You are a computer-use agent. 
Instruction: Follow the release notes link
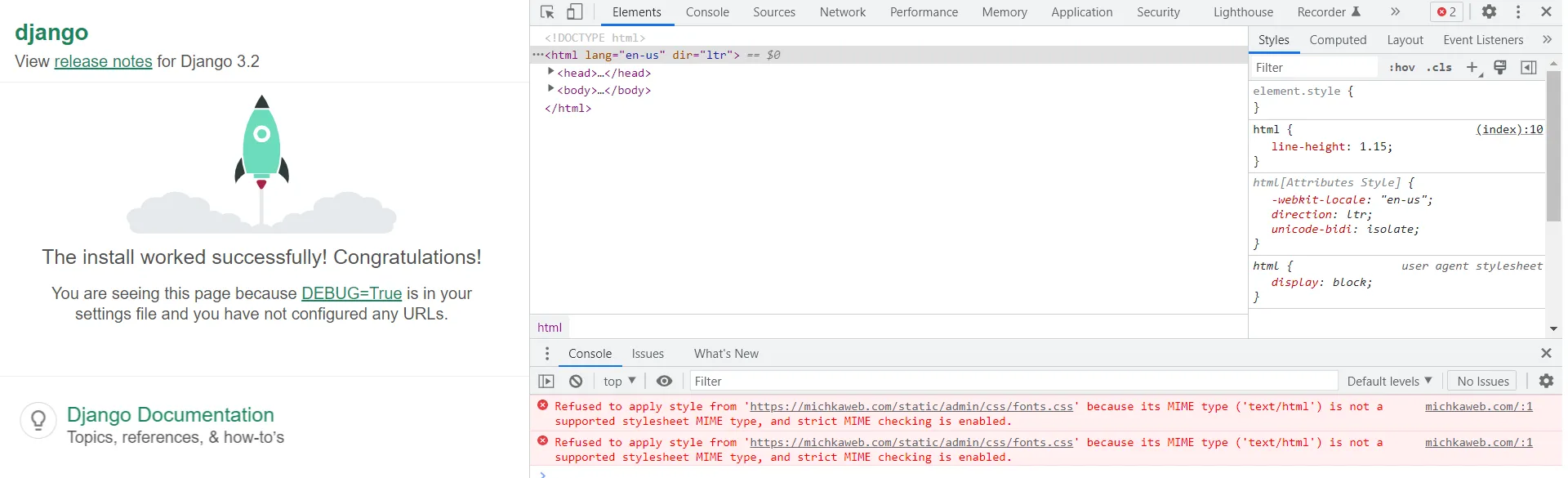[103, 61]
